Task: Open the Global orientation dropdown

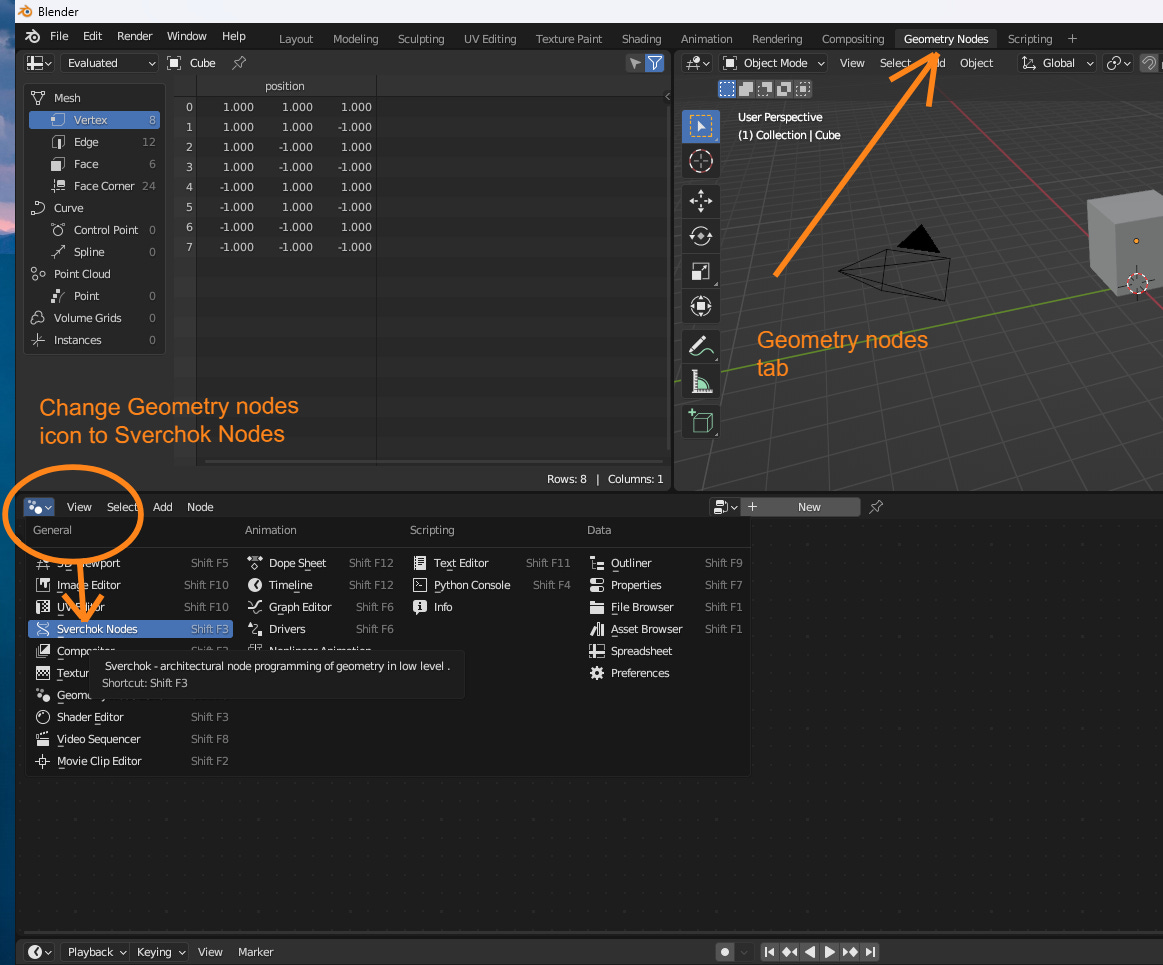Action: (x=1057, y=63)
